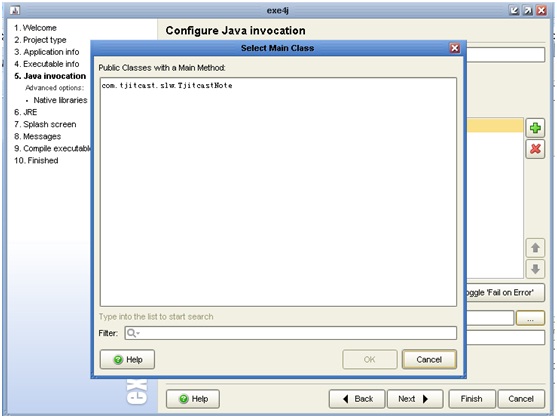Click the filter magnifier dropdown icon
Screen dimensions: 557x418
133,333
